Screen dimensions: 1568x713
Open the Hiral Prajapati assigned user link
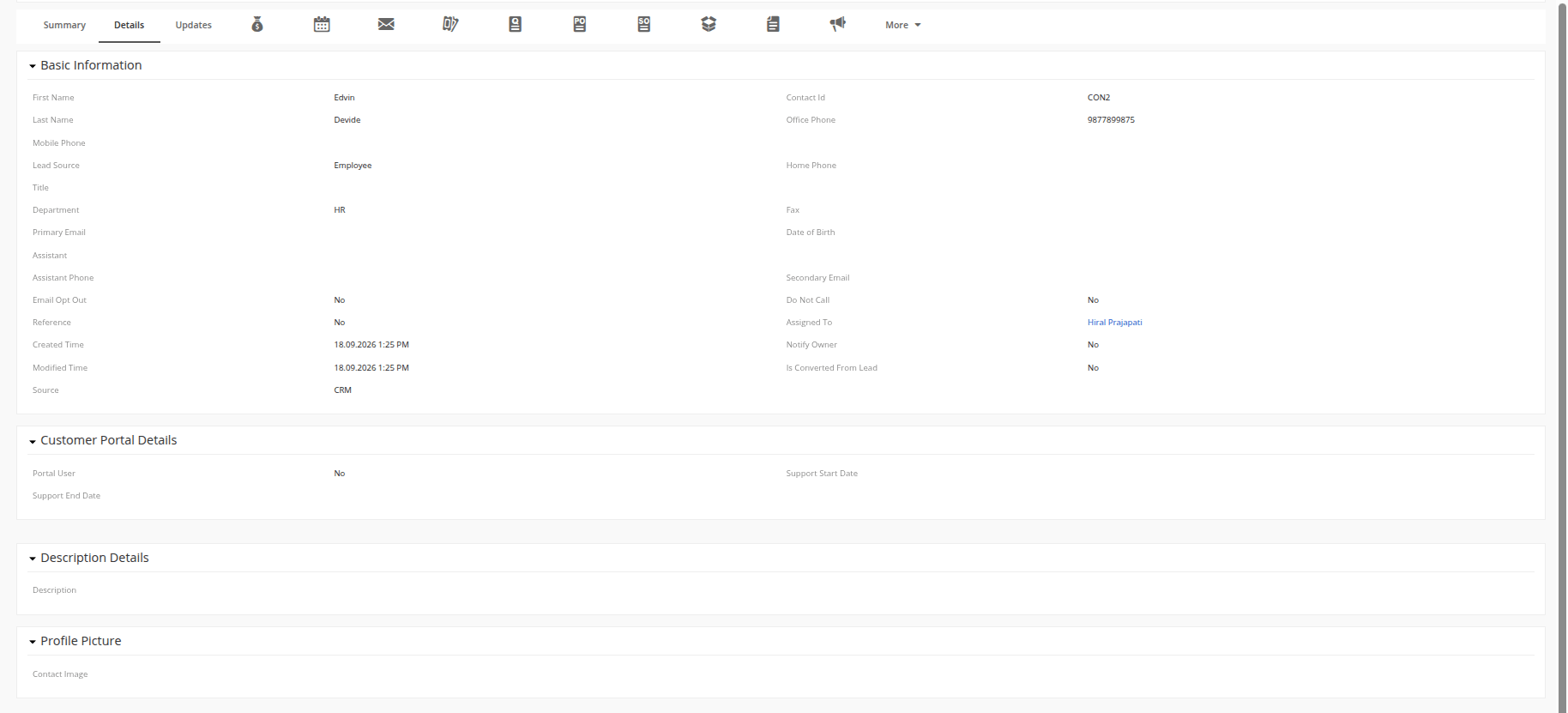(x=1115, y=323)
